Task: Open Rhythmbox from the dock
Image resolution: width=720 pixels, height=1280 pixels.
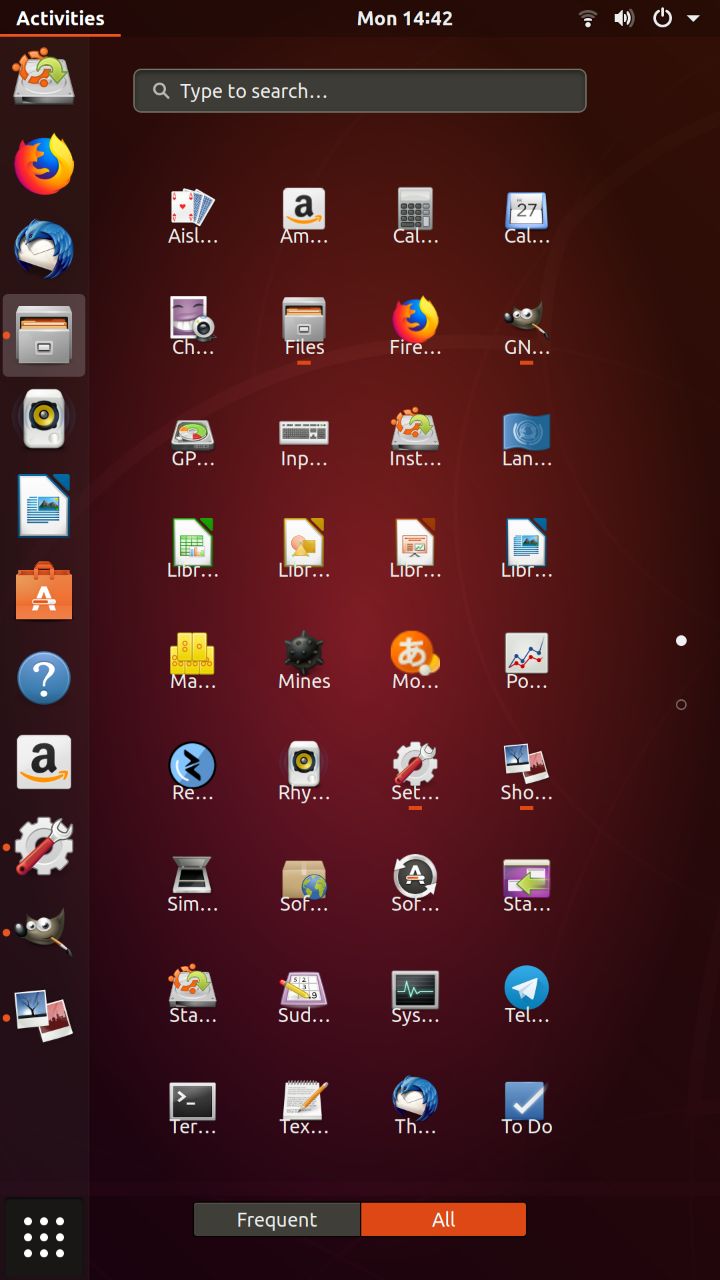Action: [44, 420]
